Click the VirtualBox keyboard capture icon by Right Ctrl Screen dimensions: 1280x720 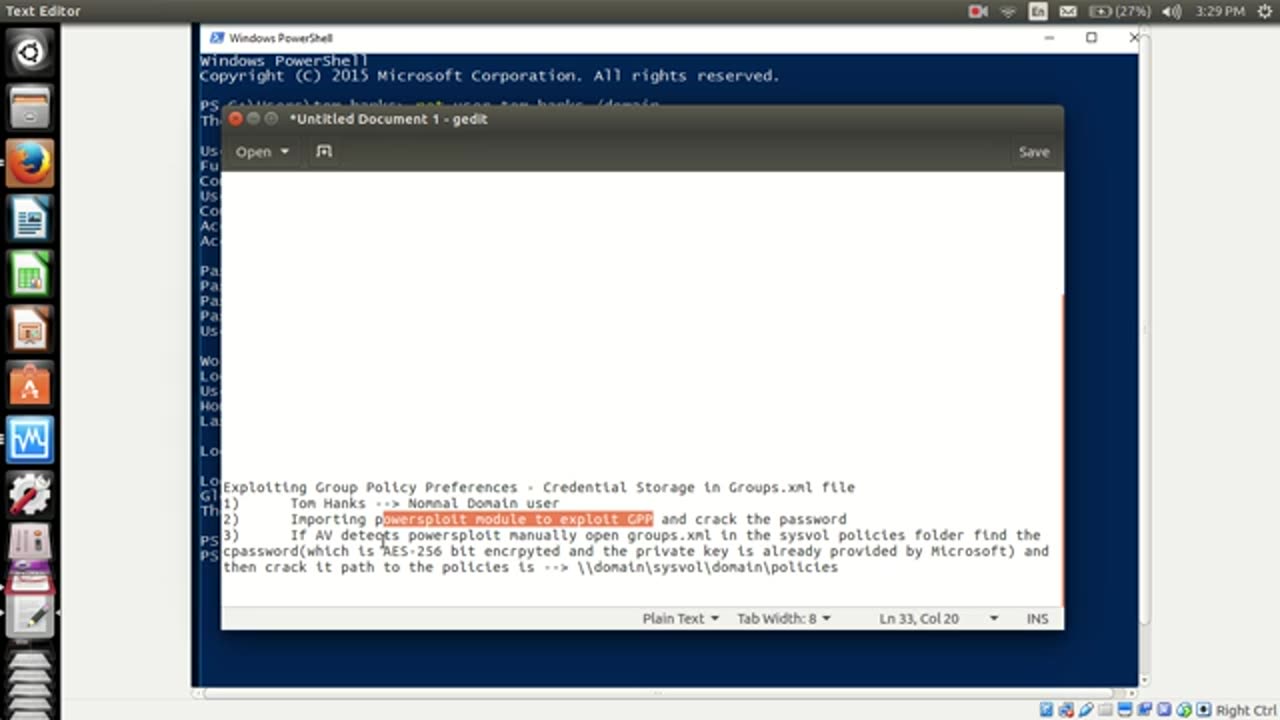1205,710
